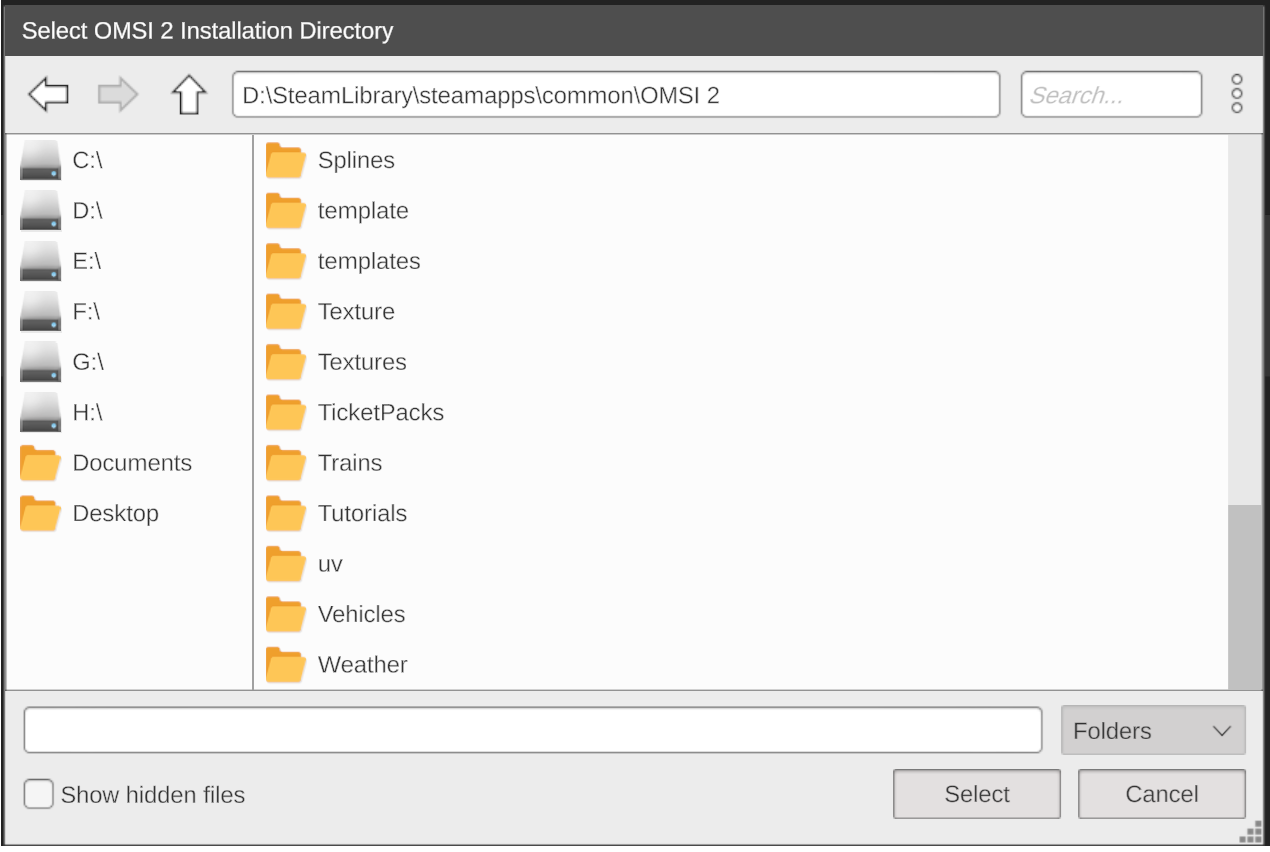This screenshot has height=852, width=1270.
Task: Click the Textures folder icon
Action: (x=286, y=362)
